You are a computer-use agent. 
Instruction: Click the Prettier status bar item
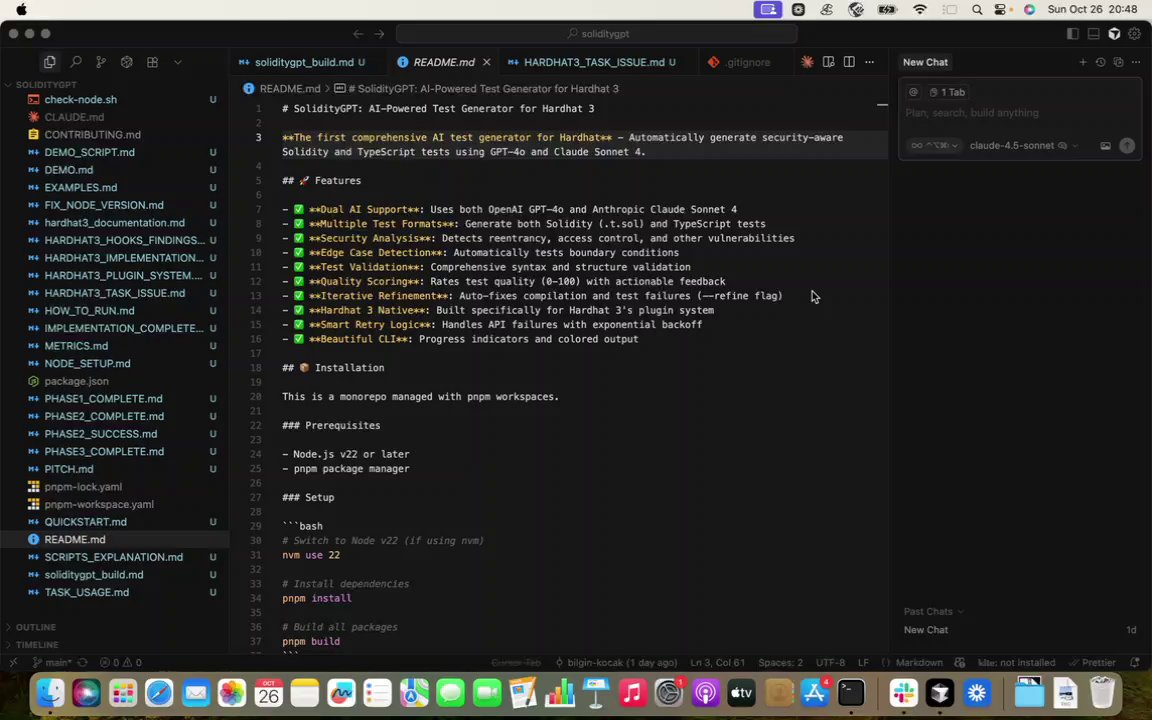coord(1092,662)
